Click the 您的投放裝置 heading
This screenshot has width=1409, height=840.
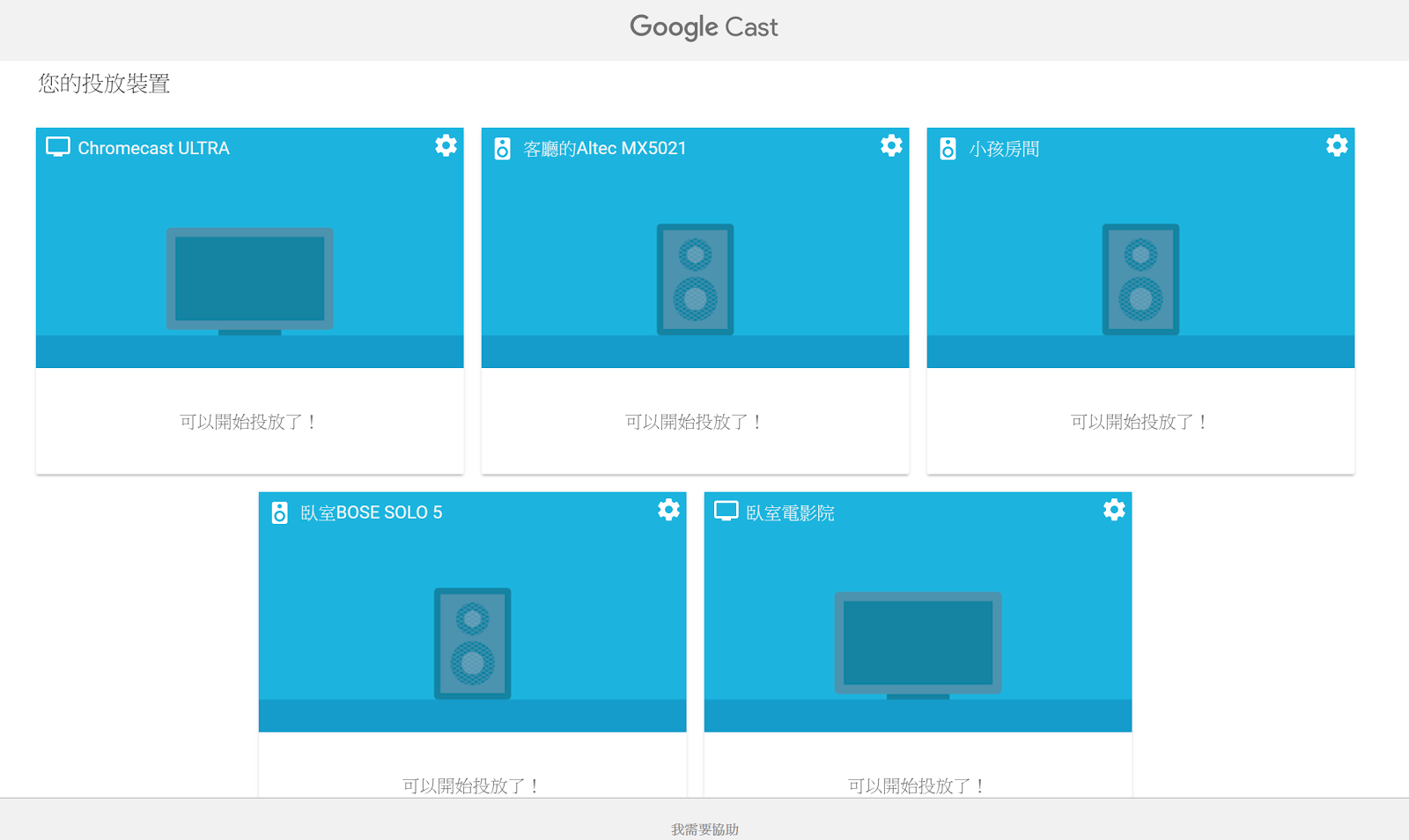point(104,84)
